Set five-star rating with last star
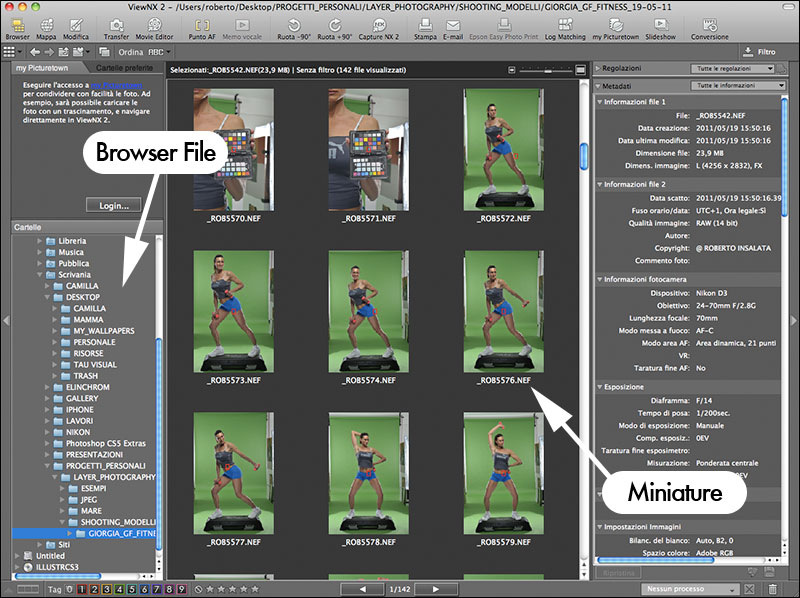This screenshot has height=598, width=800. click(x=255, y=589)
